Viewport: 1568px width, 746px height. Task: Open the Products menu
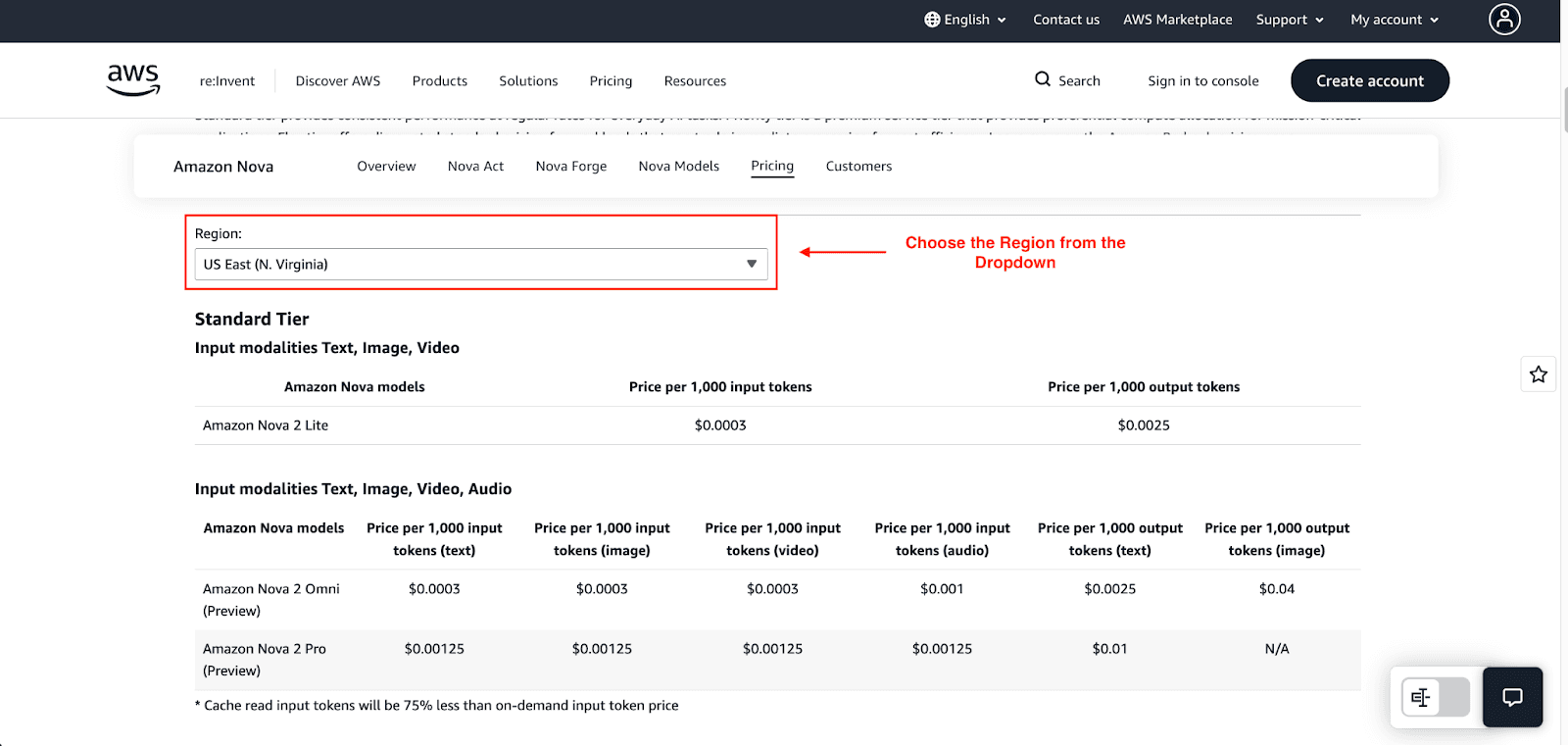(440, 81)
